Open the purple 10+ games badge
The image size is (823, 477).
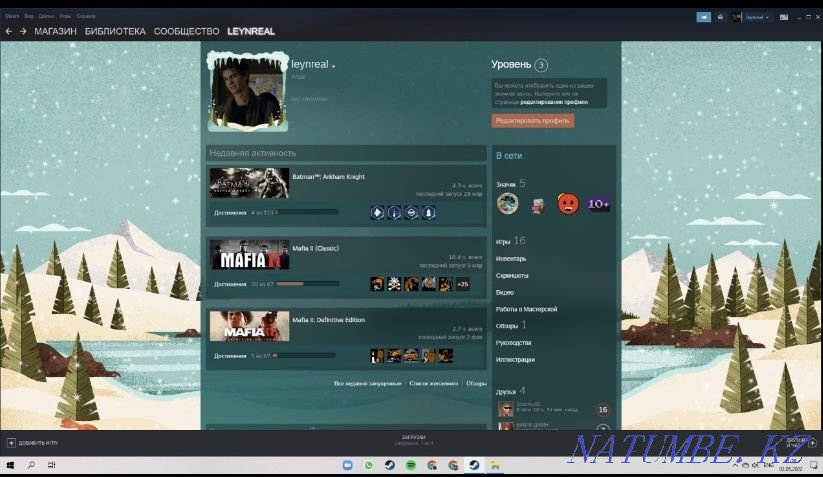pyautogui.click(x=598, y=204)
